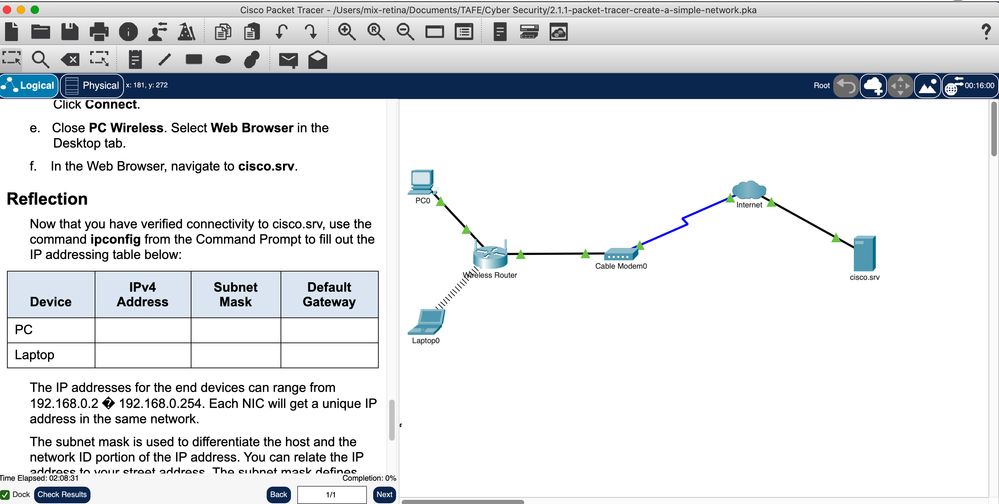
Task: Open Help question mark
Action: 986,32
